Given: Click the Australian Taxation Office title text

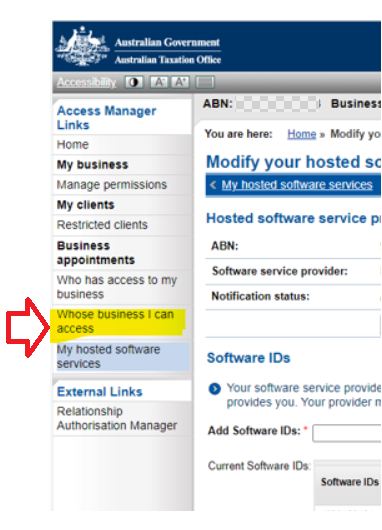Looking at the screenshot, I should click(x=168, y=60).
